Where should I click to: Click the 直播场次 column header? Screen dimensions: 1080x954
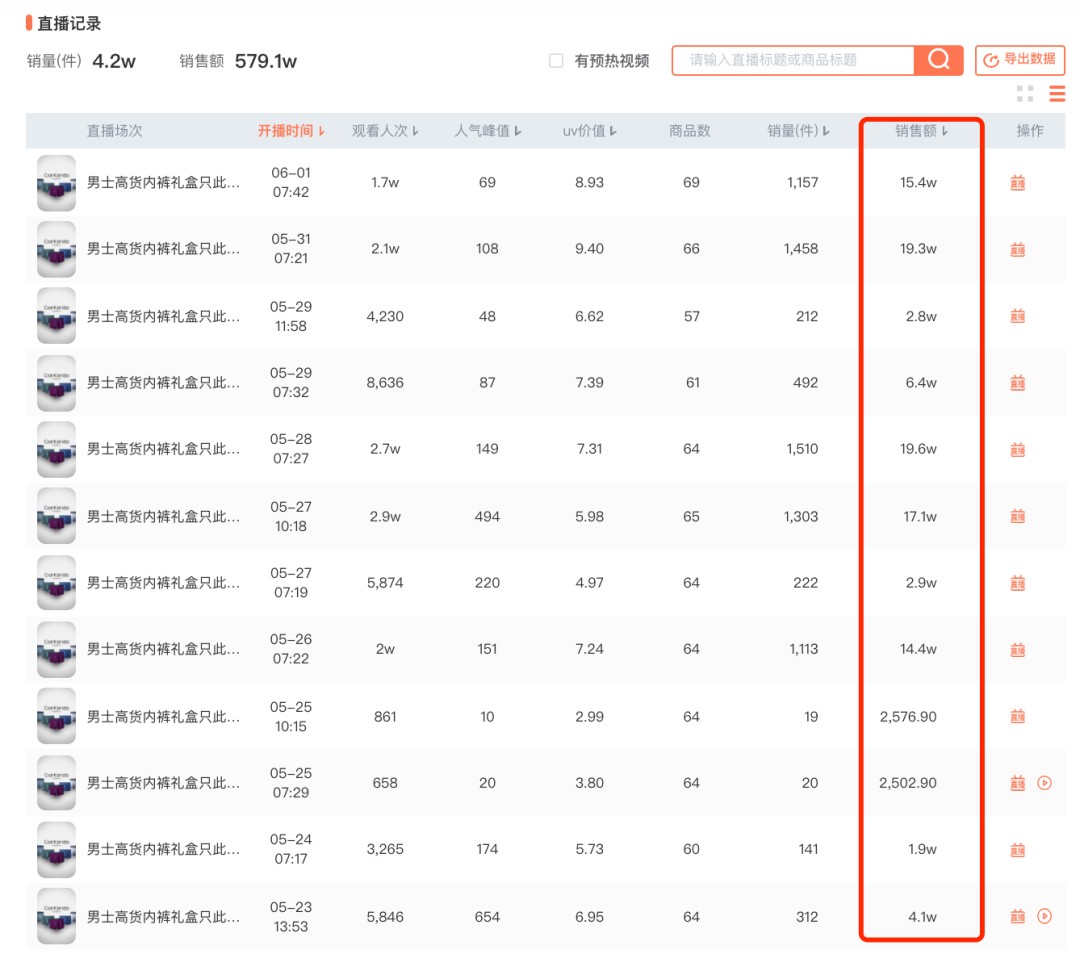(x=114, y=131)
